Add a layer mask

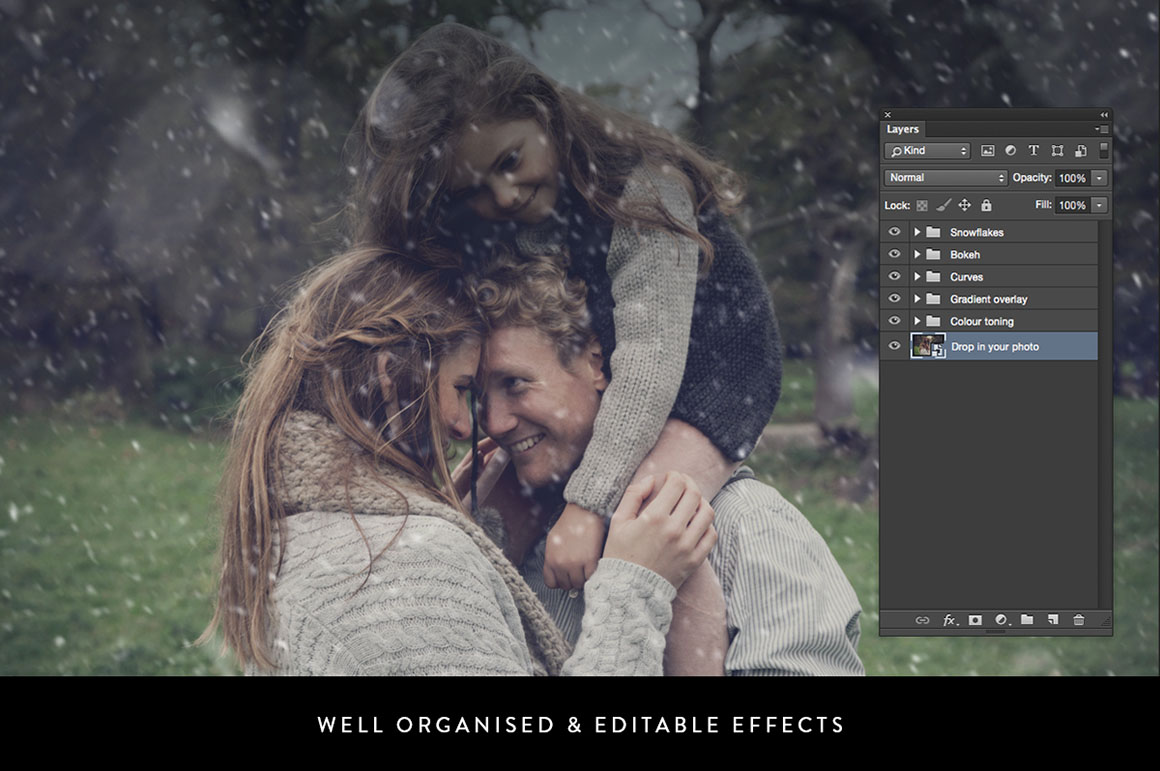coord(975,620)
